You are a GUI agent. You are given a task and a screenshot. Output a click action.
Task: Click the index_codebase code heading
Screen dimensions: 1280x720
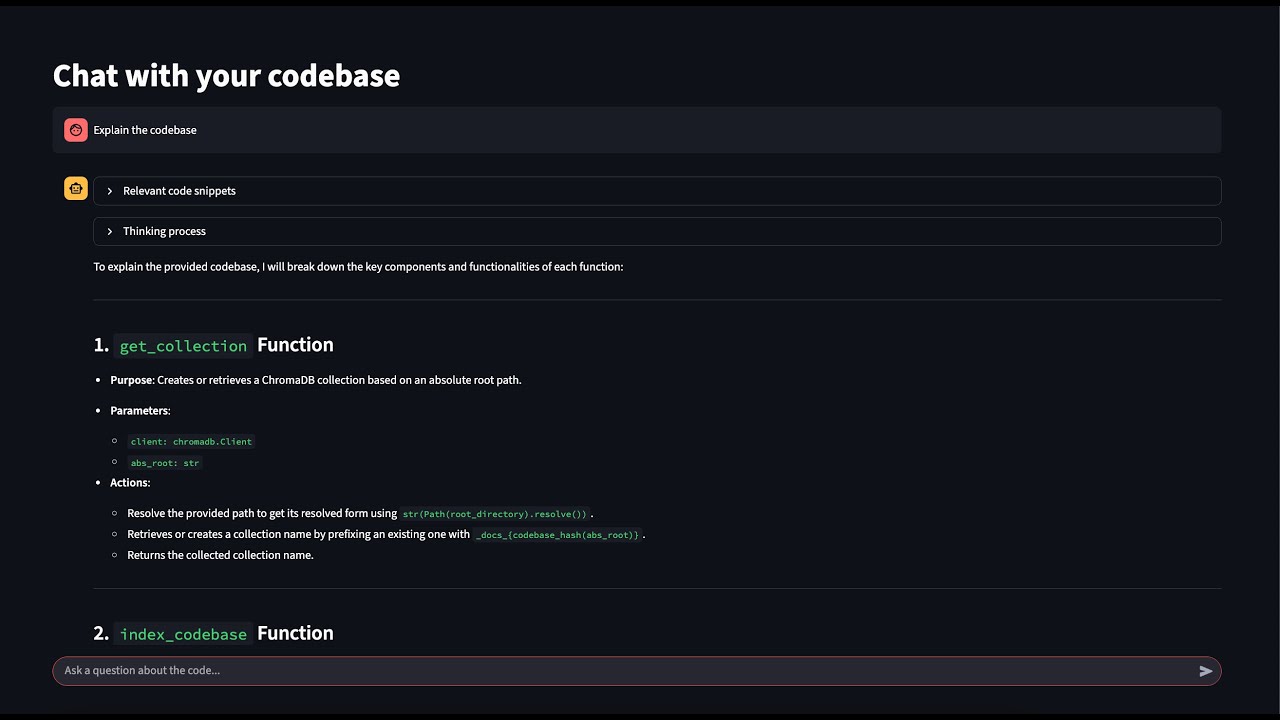coord(183,634)
